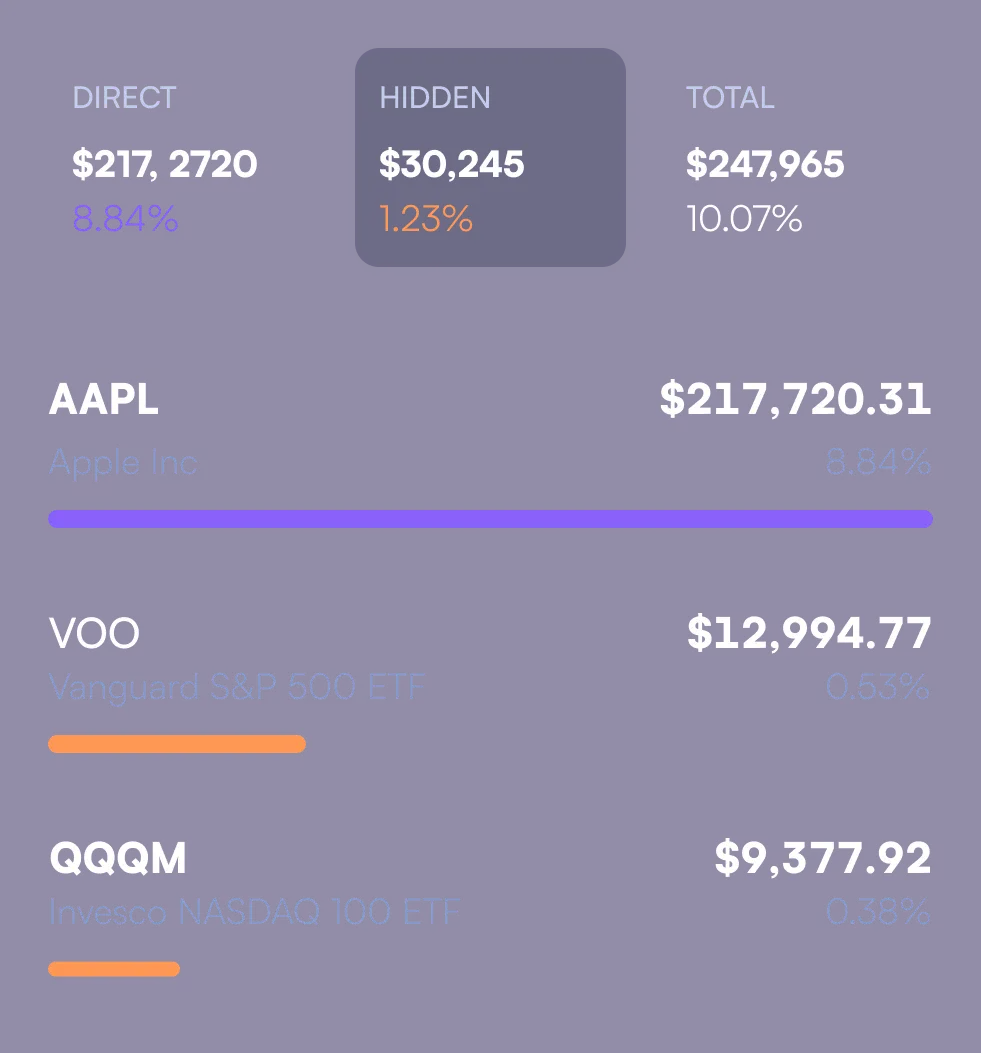The width and height of the screenshot is (981, 1053).
Task: Open the Apple Inc holding details
Action: 123,462
